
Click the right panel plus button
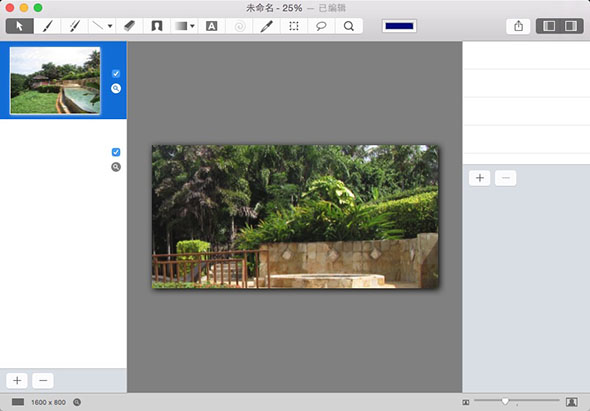[x=480, y=178]
